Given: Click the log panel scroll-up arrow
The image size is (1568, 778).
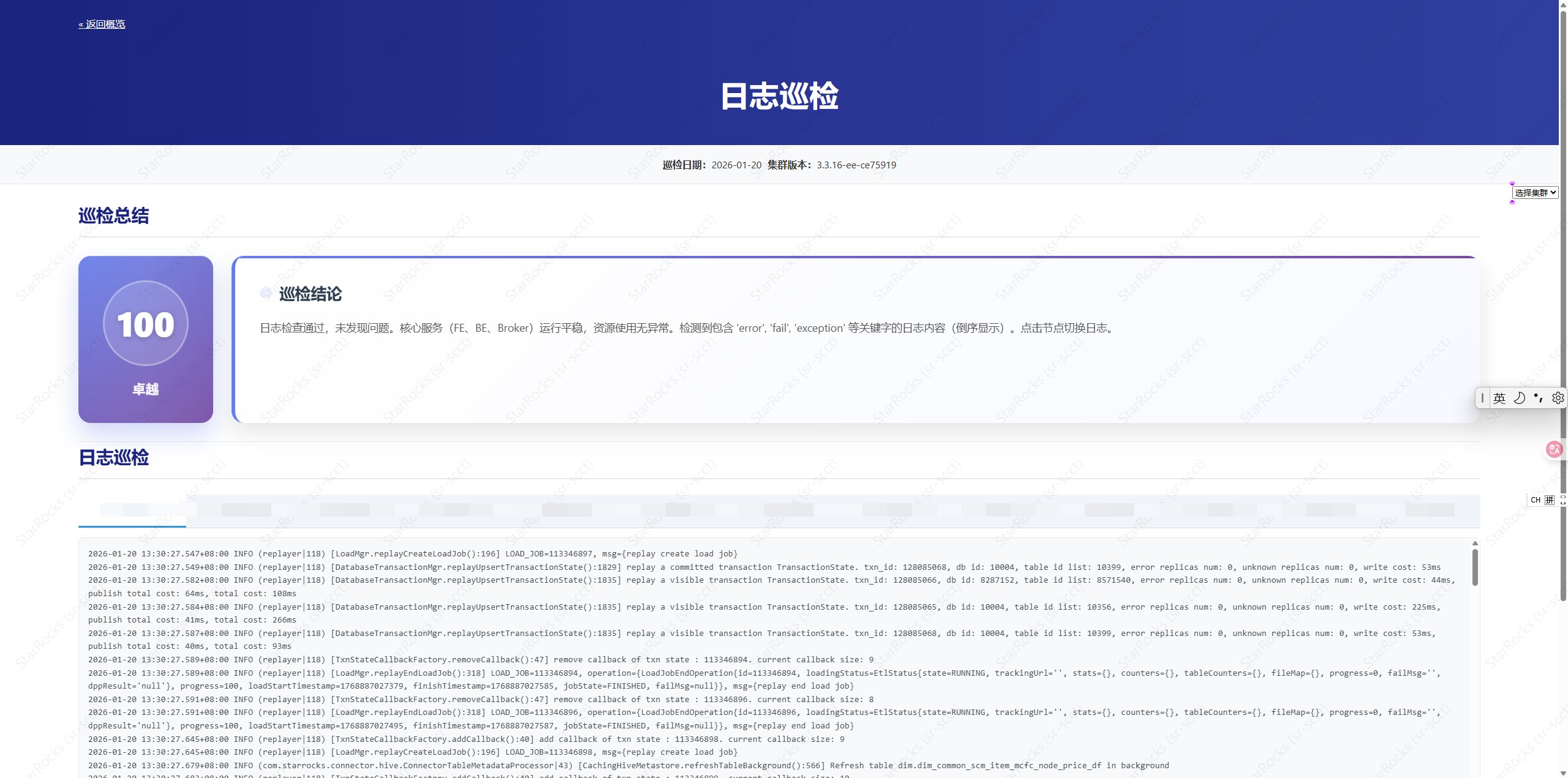Looking at the screenshot, I should coord(1475,544).
